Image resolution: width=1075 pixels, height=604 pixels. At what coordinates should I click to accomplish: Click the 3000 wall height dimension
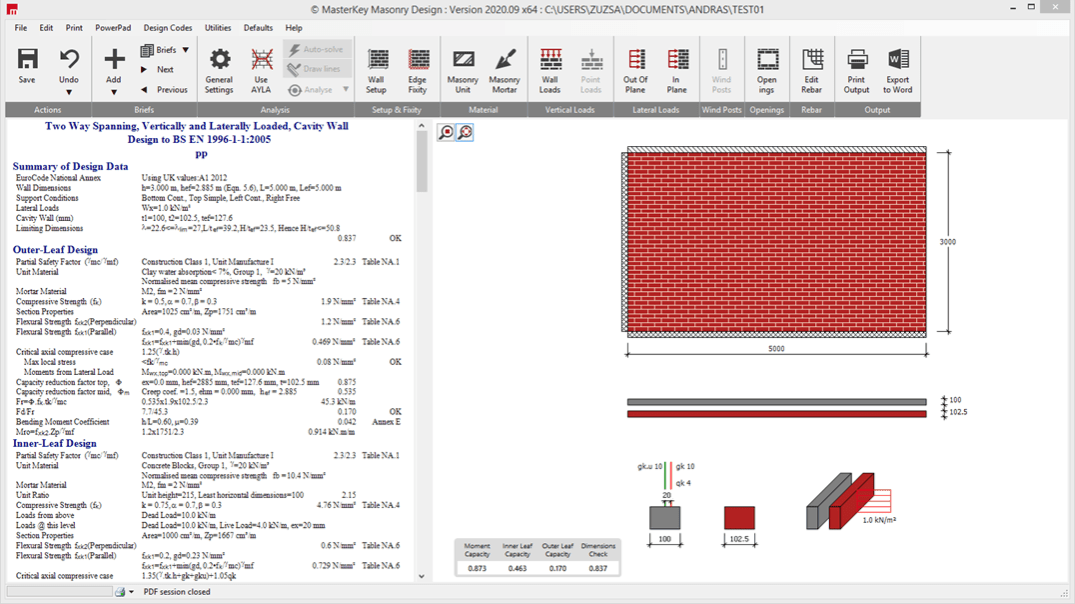click(x=947, y=242)
